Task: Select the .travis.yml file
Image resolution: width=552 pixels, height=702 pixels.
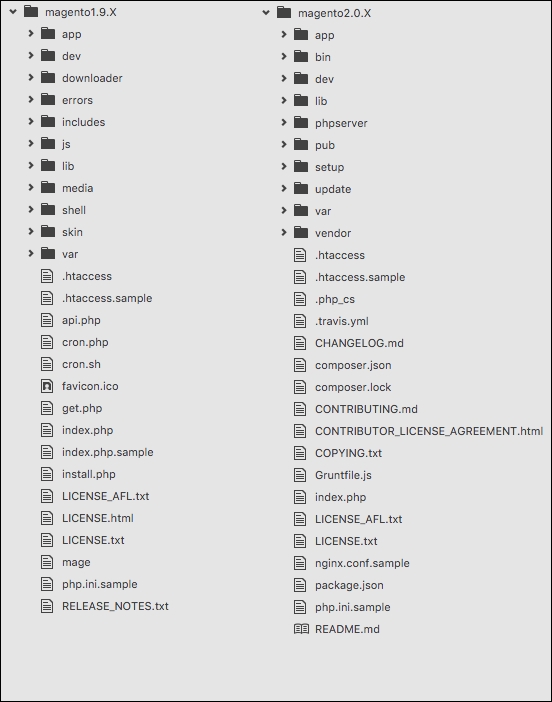Action: click(342, 321)
